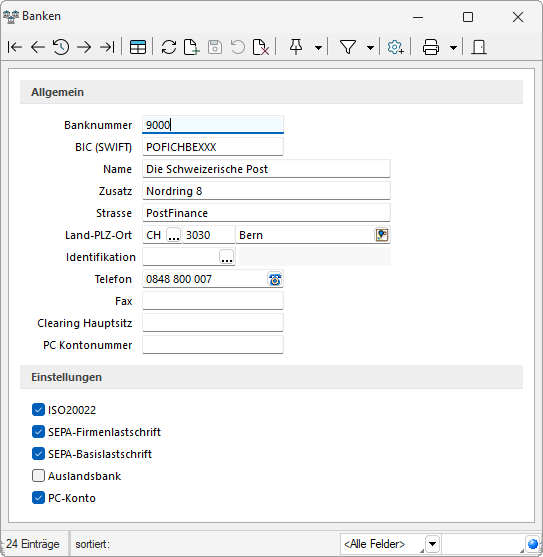Open the record history icon
This screenshot has width=543, height=557.
[x=61, y=47]
